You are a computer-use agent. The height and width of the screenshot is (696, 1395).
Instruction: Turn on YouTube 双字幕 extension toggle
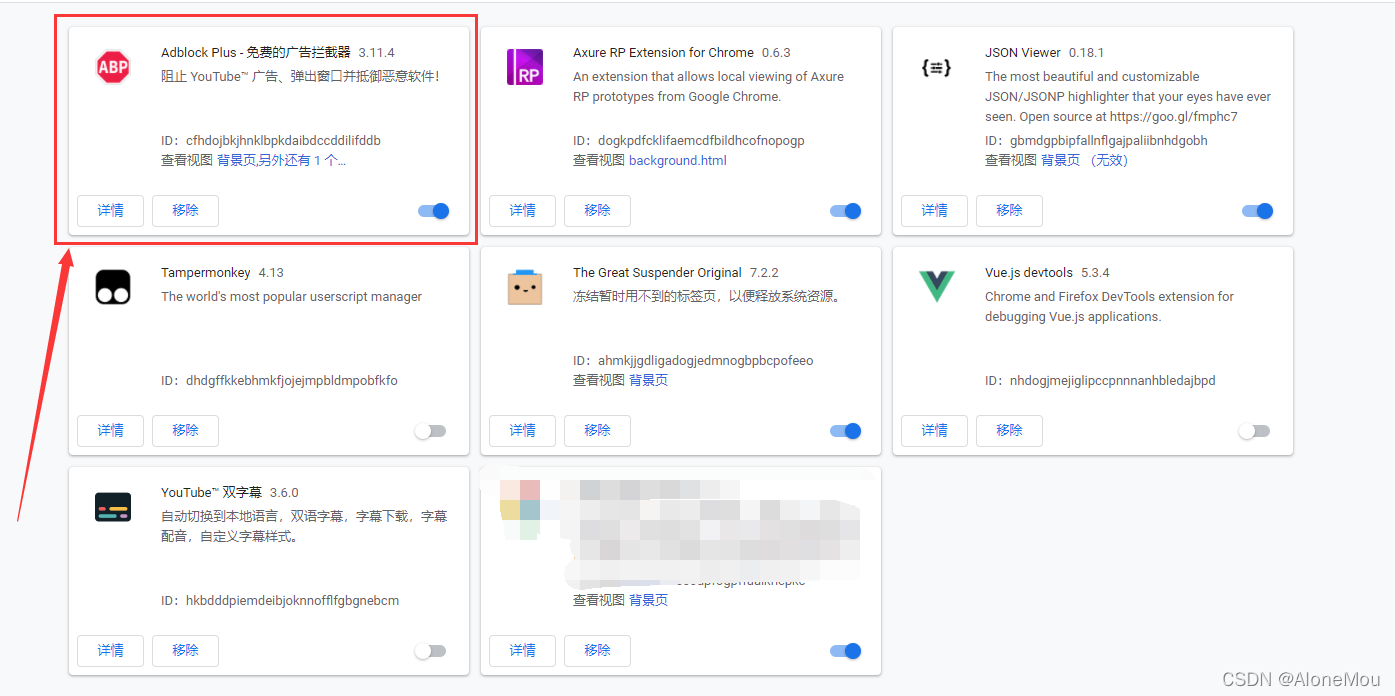click(x=430, y=651)
